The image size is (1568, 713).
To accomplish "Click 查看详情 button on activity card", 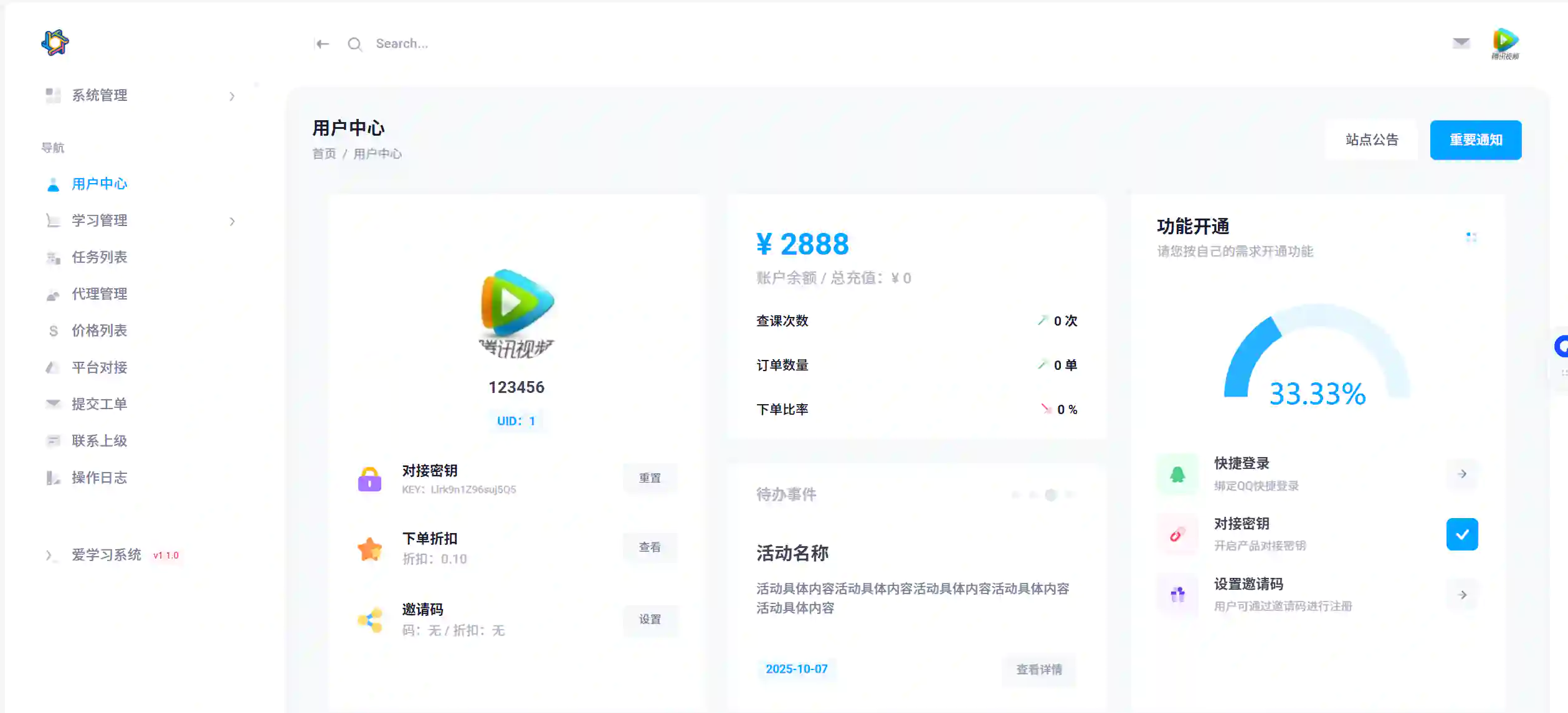I will click(x=1038, y=669).
